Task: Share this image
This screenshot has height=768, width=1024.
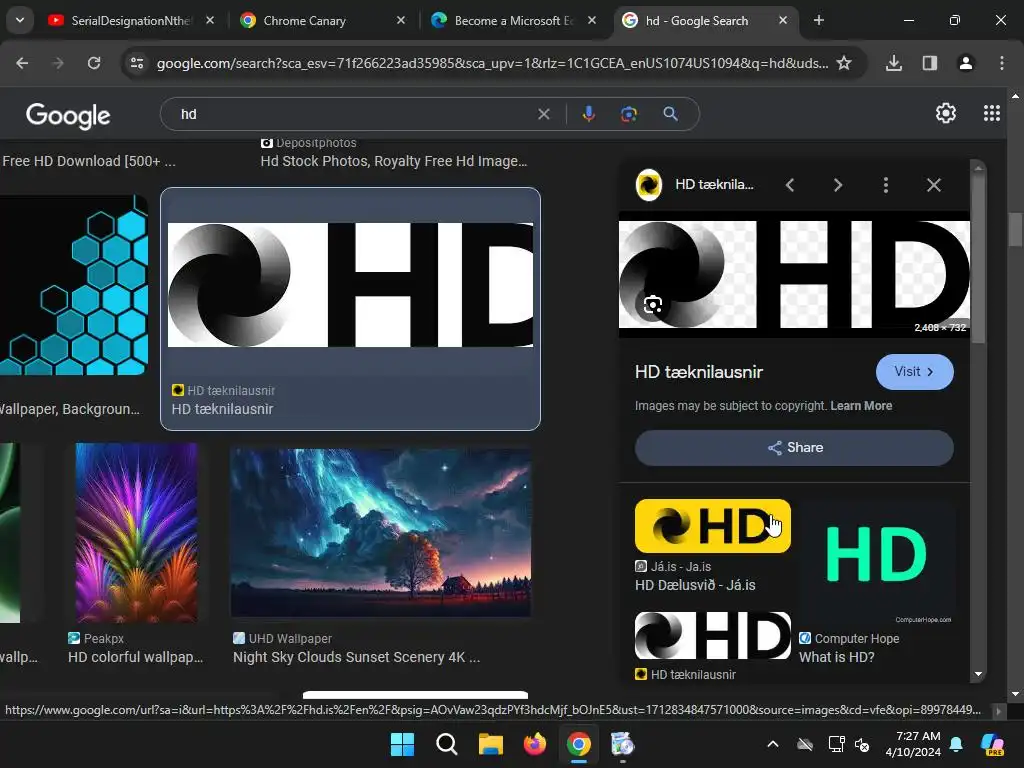Action: tap(794, 447)
